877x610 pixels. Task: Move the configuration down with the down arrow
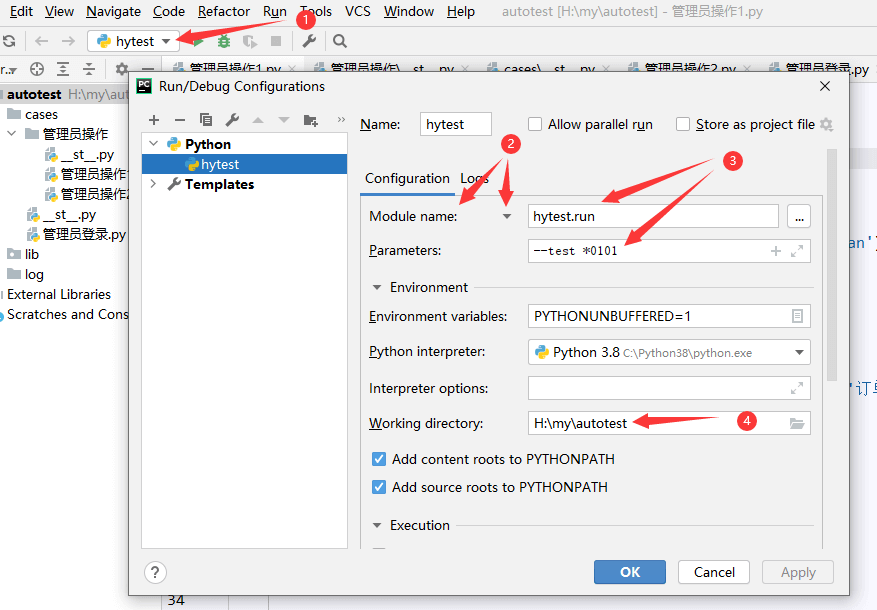(x=284, y=120)
